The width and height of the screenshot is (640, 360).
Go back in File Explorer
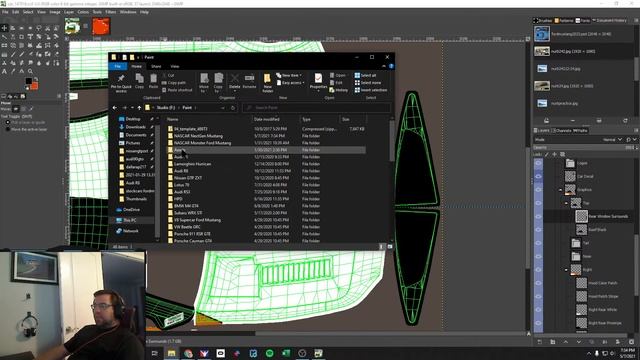click(115, 108)
